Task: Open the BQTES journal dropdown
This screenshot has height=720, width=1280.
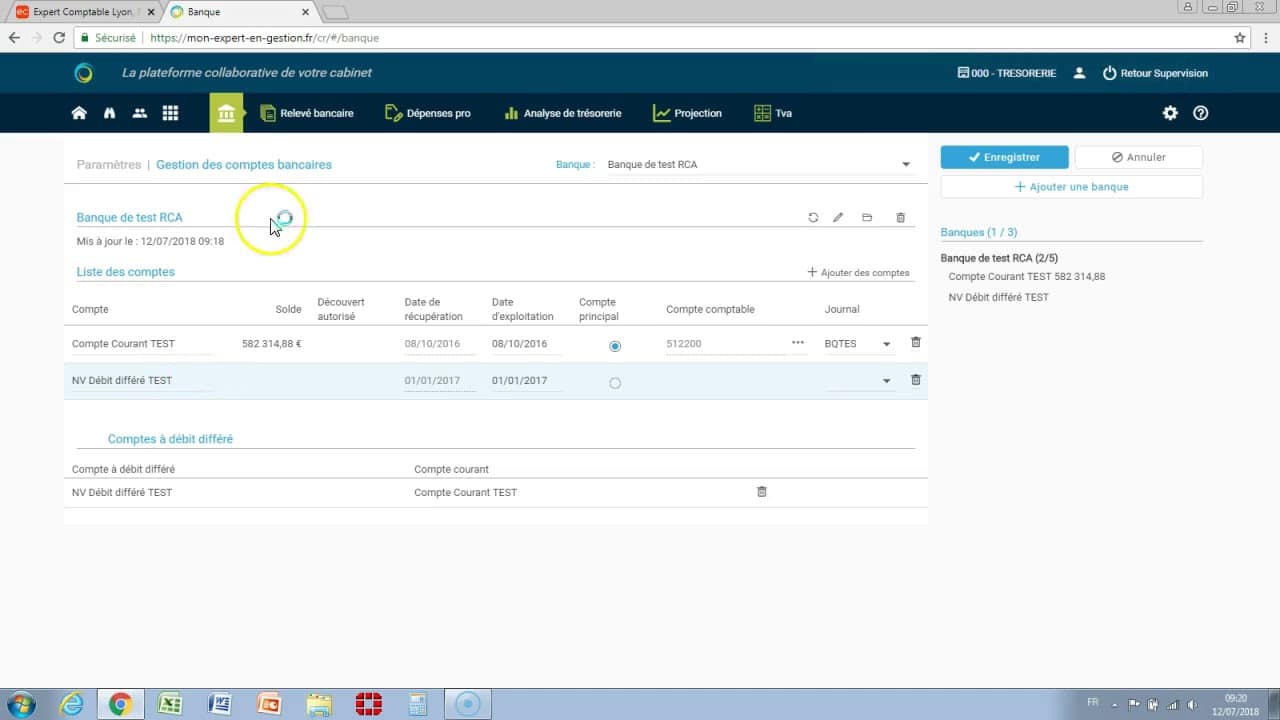Action: 886,344
